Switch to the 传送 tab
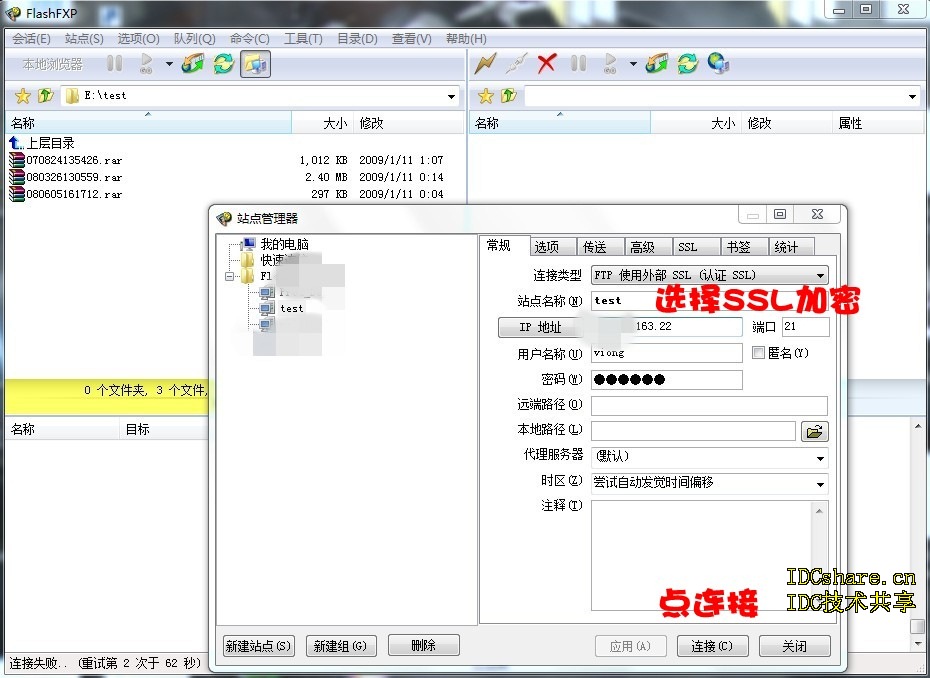The image size is (930, 678). 601,247
